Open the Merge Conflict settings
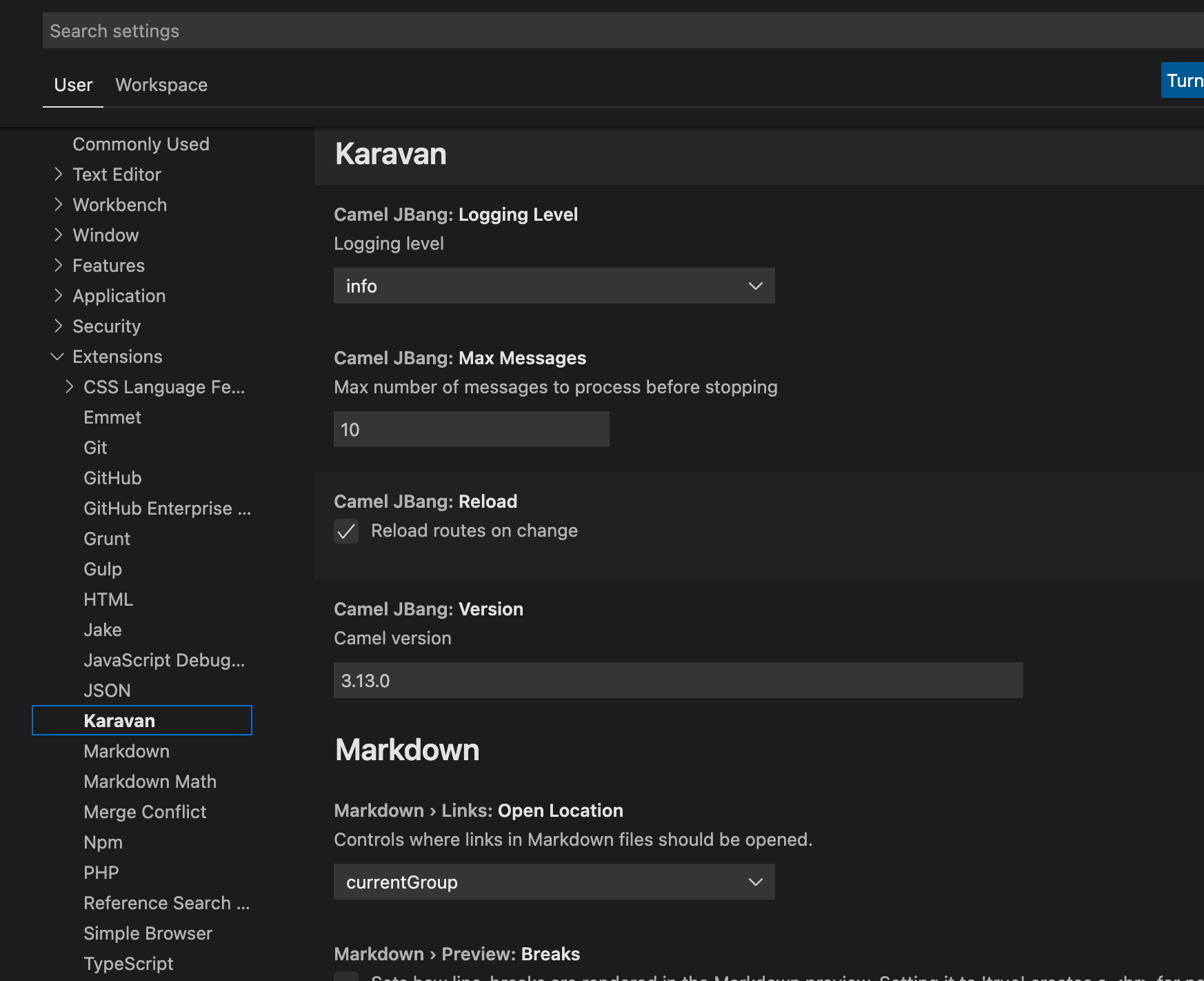Screen dimensions: 1204x981 point(145,812)
